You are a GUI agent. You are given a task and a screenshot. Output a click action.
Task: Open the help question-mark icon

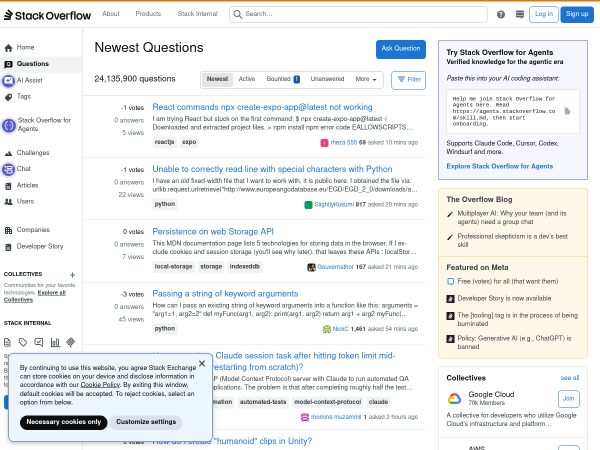click(501, 15)
